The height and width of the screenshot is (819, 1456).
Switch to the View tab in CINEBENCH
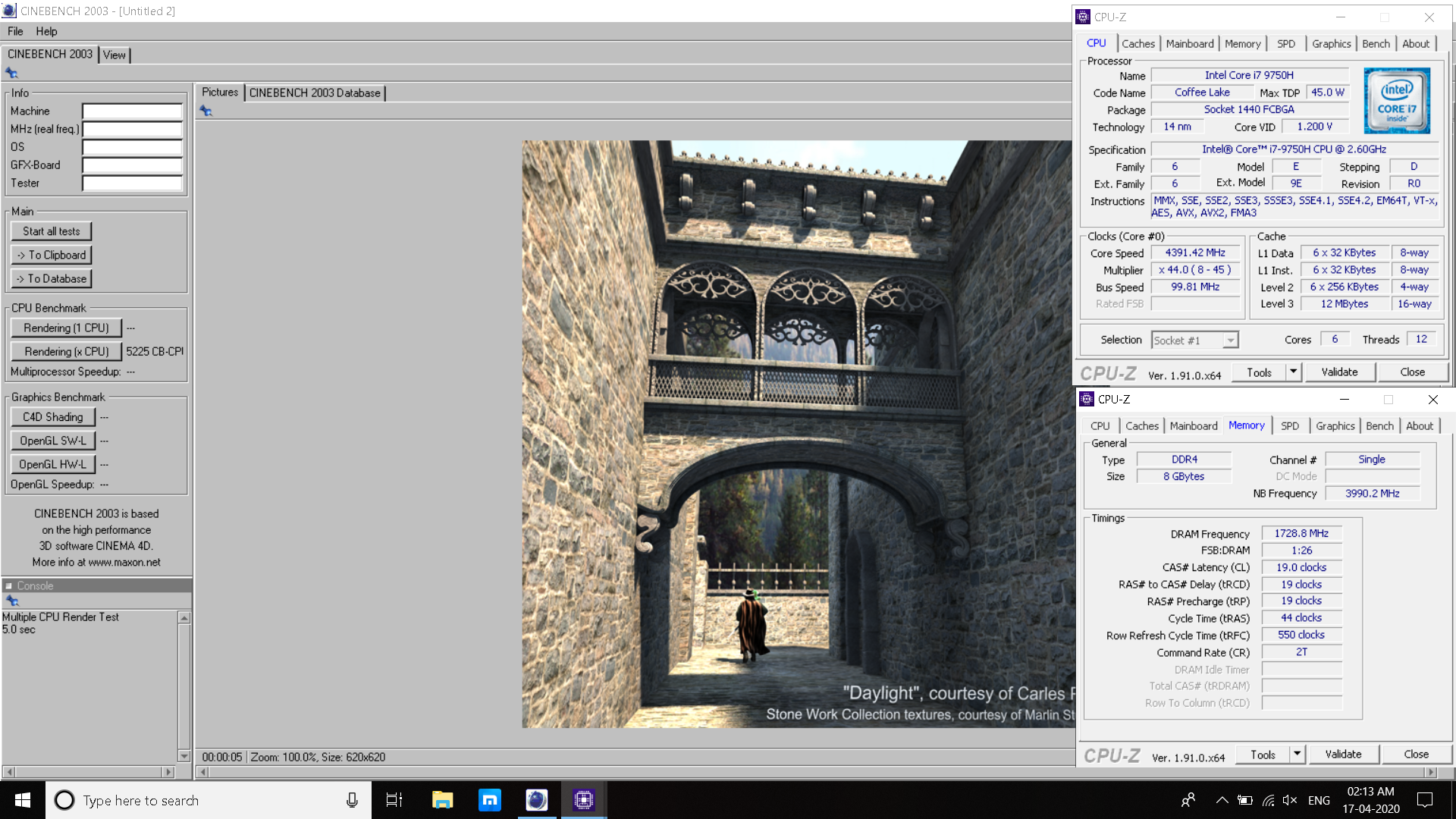coord(114,55)
